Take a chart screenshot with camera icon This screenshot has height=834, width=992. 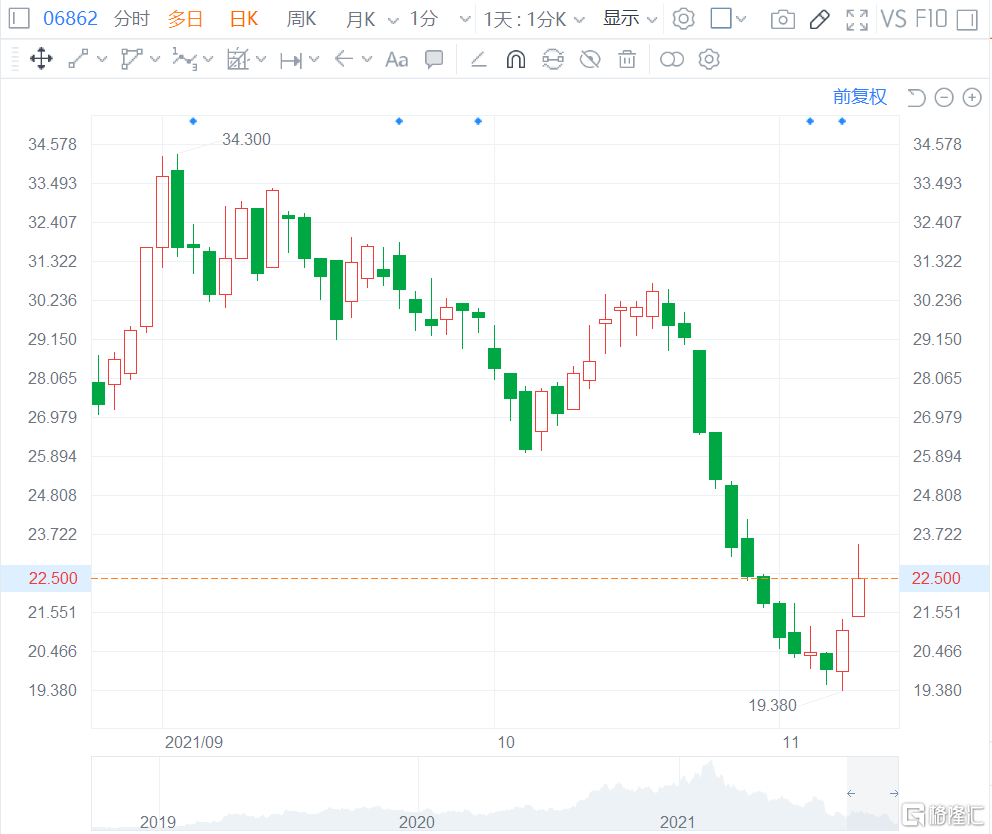pyautogui.click(x=783, y=19)
